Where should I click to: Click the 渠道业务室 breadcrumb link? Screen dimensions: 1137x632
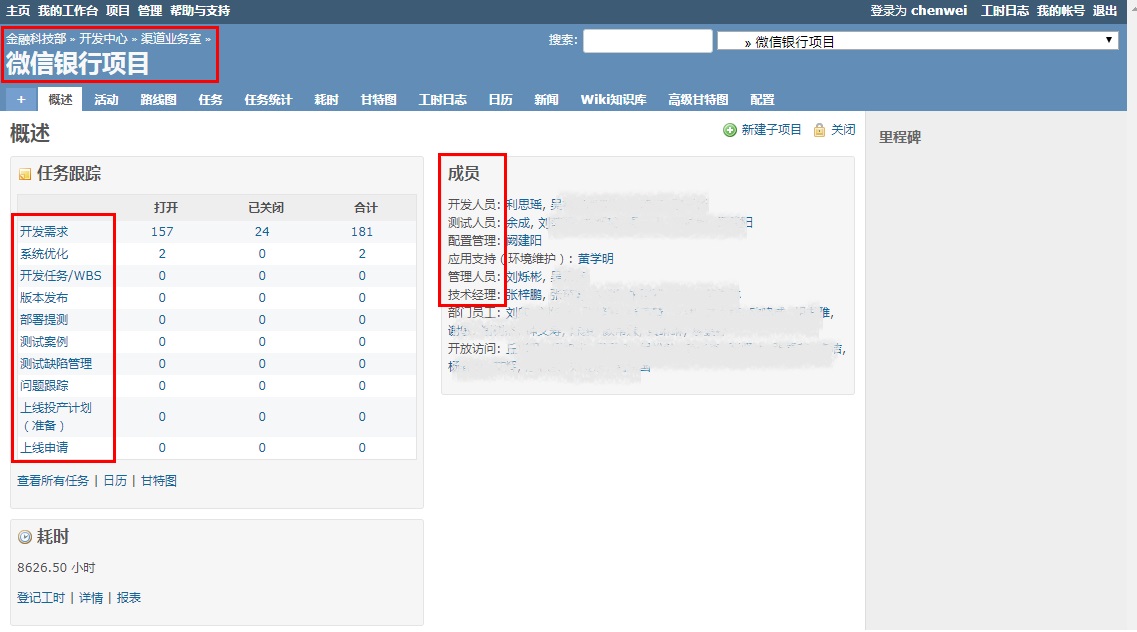[171, 38]
